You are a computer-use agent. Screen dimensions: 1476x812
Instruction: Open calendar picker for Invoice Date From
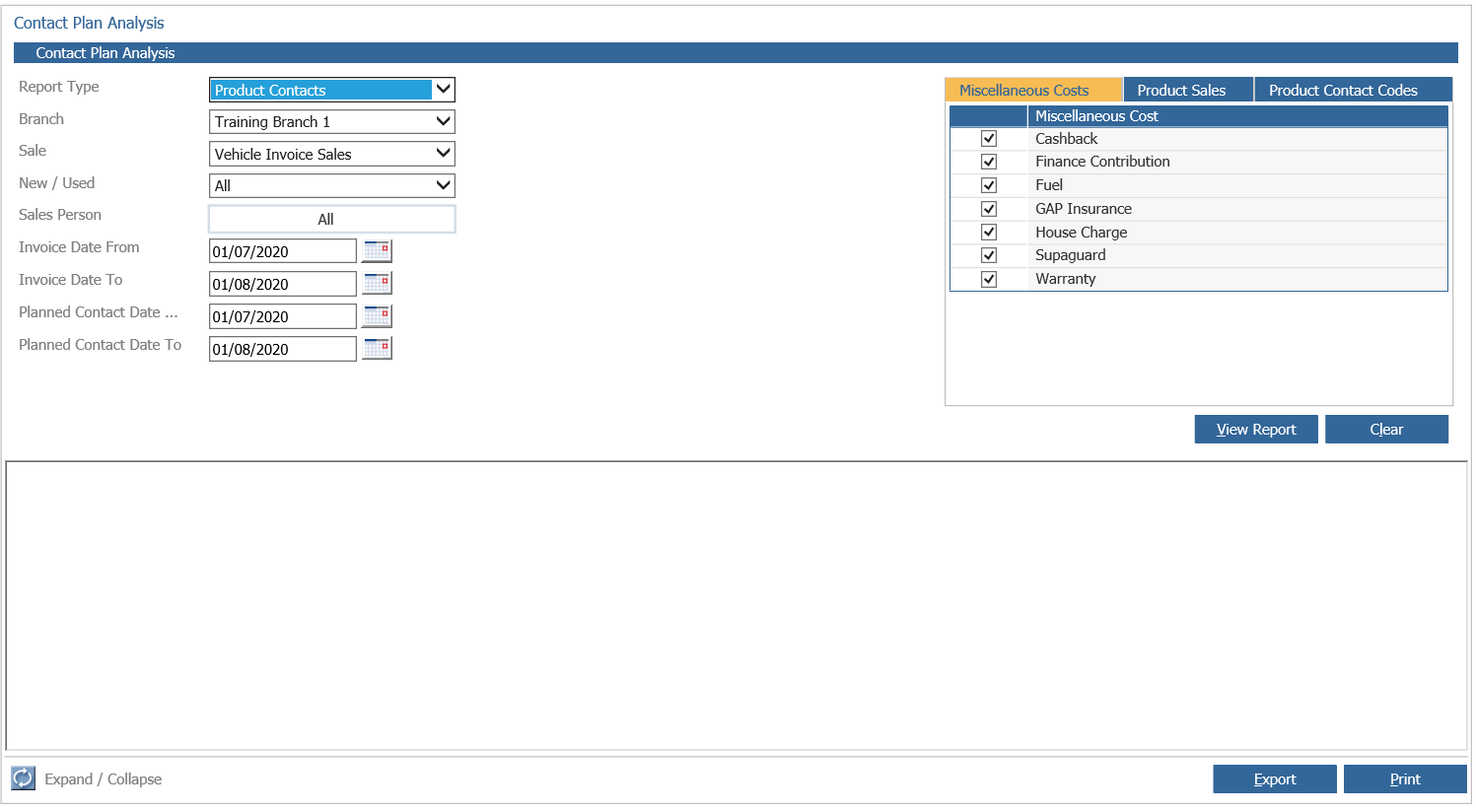click(x=377, y=250)
